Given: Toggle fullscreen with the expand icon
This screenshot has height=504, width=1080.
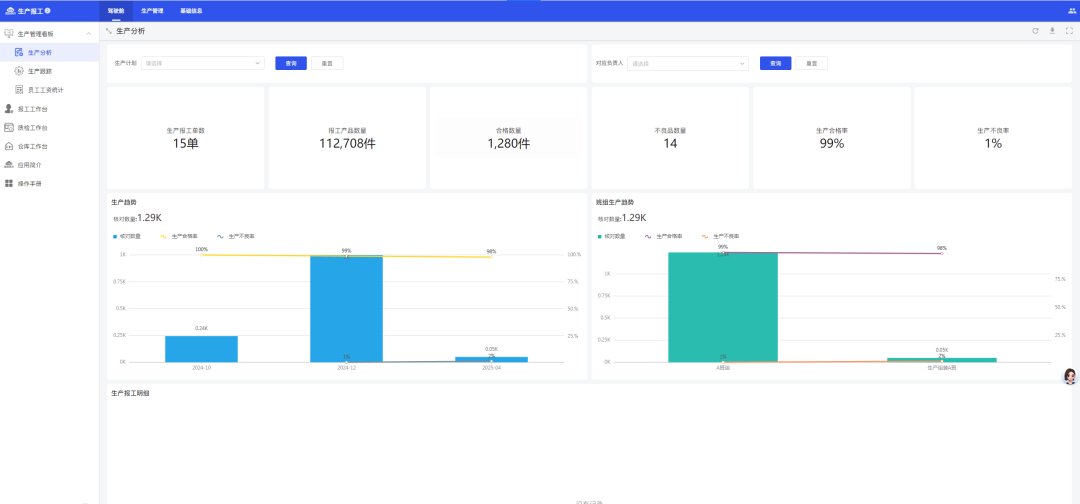Looking at the screenshot, I should click(1070, 31).
